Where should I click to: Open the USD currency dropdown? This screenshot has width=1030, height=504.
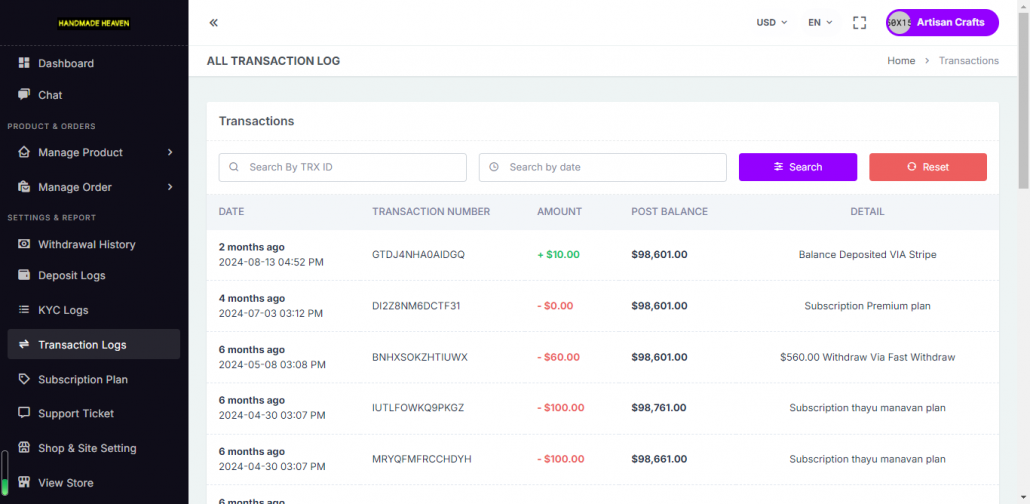click(x=771, y=22)
